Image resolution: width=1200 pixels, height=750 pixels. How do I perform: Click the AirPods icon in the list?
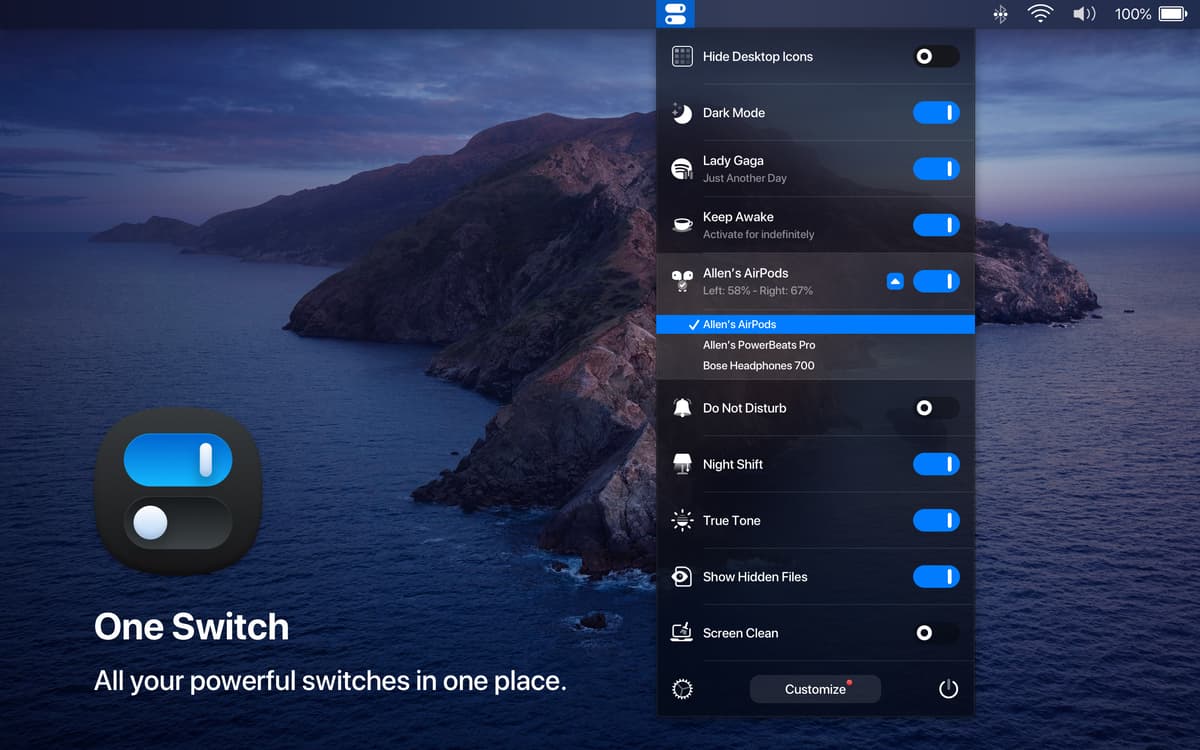pyautogui.click(x=682, y=281)
